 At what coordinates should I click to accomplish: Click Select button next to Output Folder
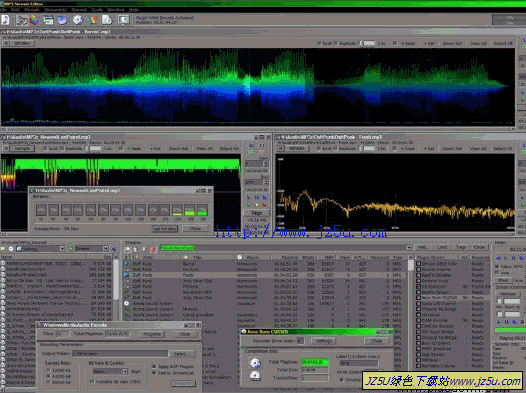click(x=181, y=354)
